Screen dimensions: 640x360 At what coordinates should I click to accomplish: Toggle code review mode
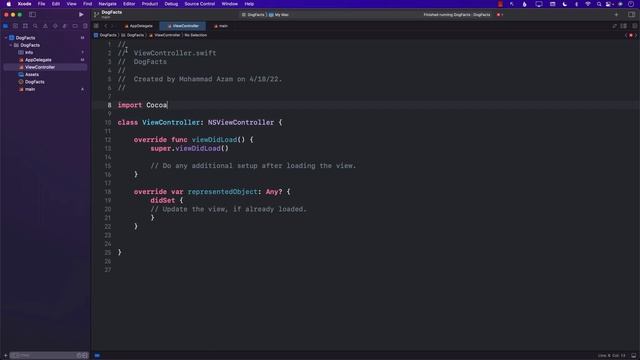614,26
